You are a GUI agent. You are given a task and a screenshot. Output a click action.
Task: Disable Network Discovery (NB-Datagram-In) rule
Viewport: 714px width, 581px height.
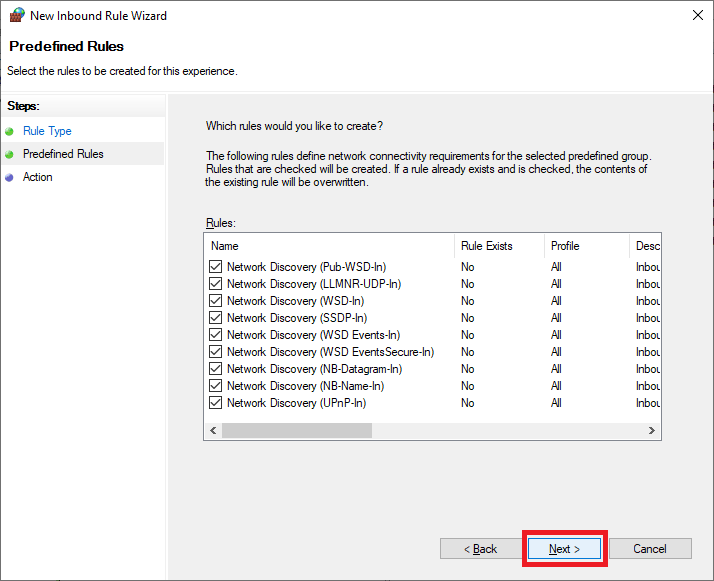click(215, 369)
